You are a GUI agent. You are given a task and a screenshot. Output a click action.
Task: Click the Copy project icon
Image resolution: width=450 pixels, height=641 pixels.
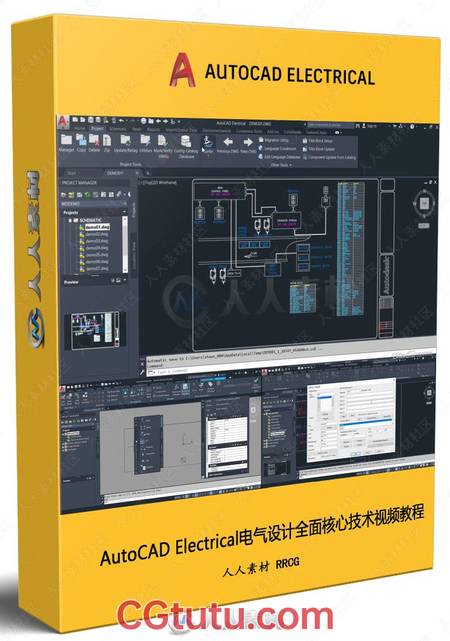tap(81, 140)
